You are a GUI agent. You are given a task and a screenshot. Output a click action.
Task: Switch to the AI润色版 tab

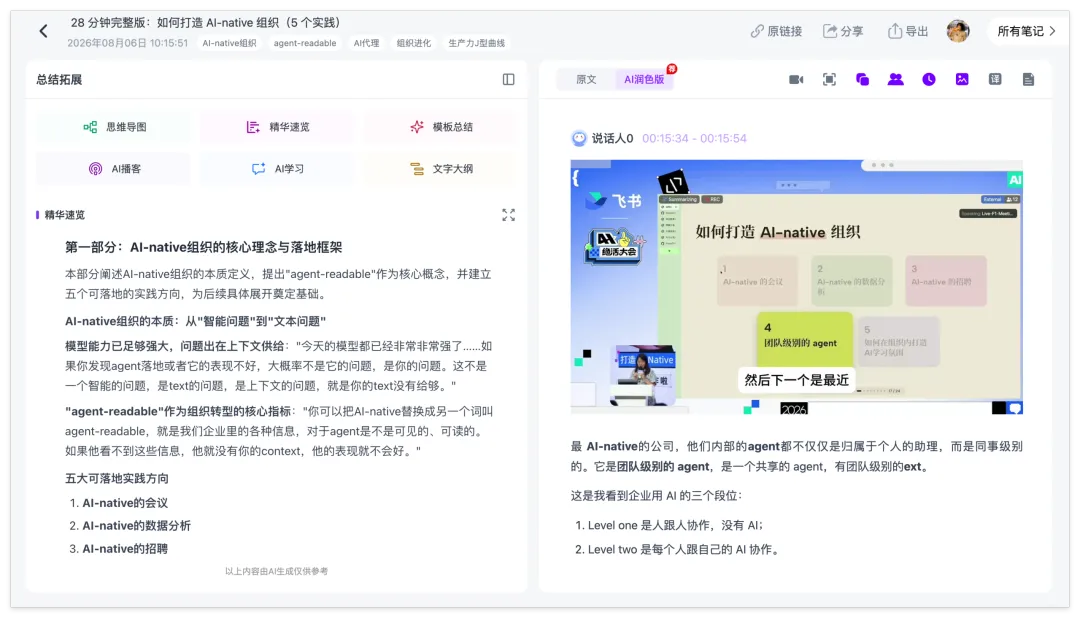tap(644, 79)
